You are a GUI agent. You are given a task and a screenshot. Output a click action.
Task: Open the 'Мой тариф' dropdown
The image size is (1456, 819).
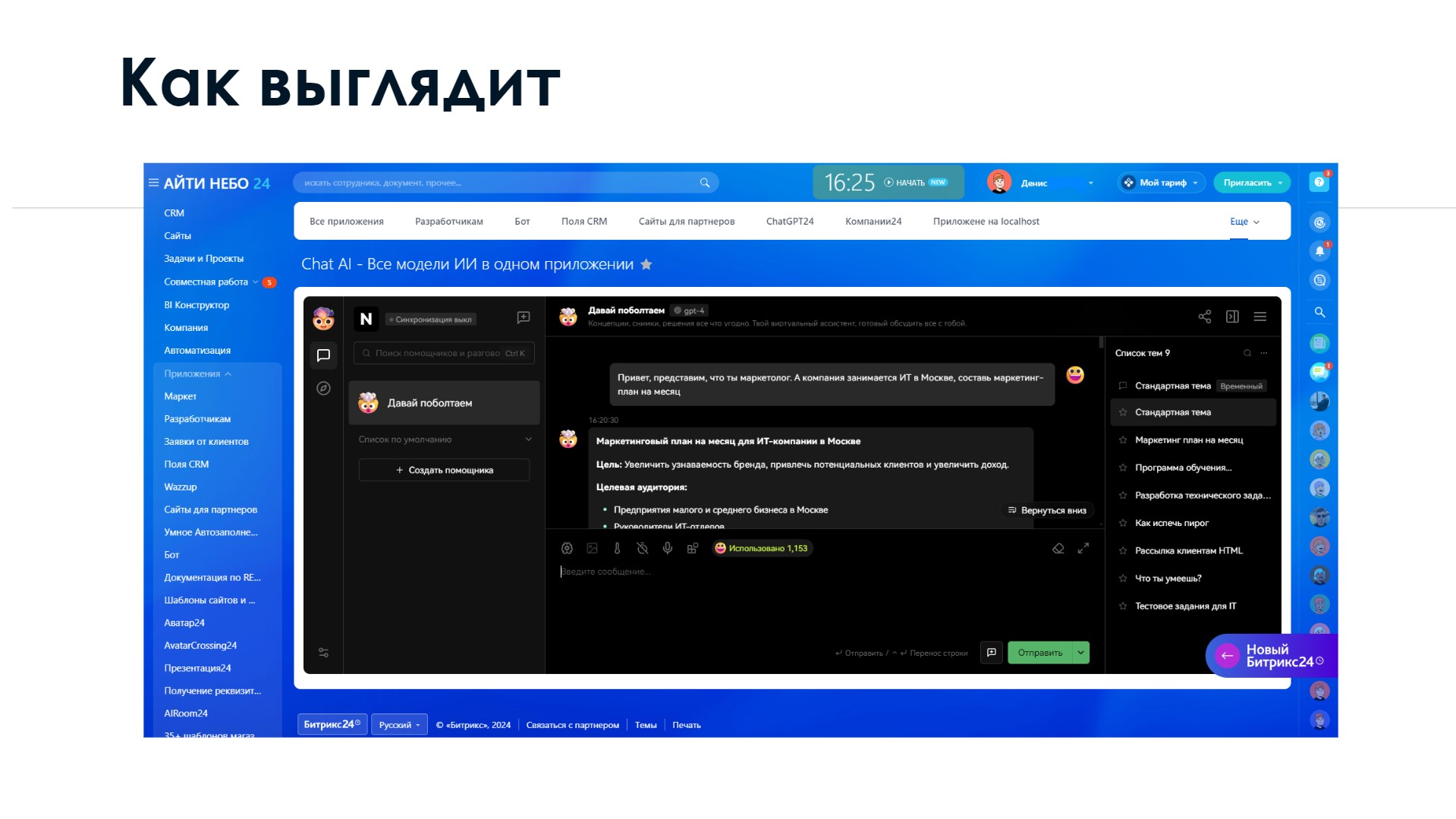coord(1161,183)
